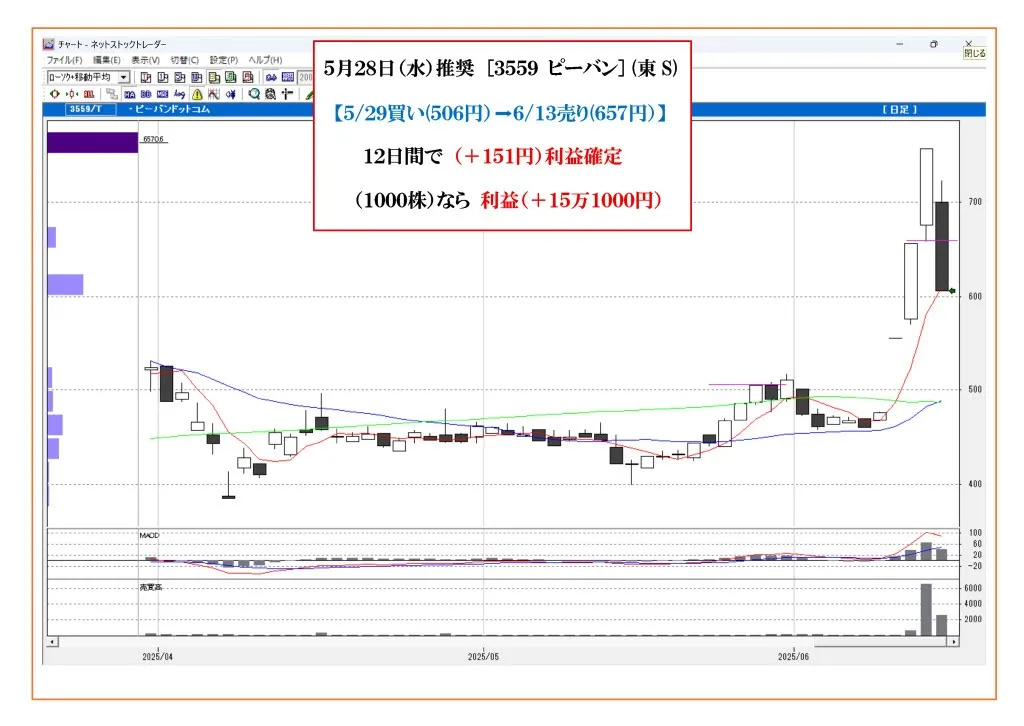1024x726 pixels.
Task: Click the [日足] timeframe label
Action: coord(899,110)
